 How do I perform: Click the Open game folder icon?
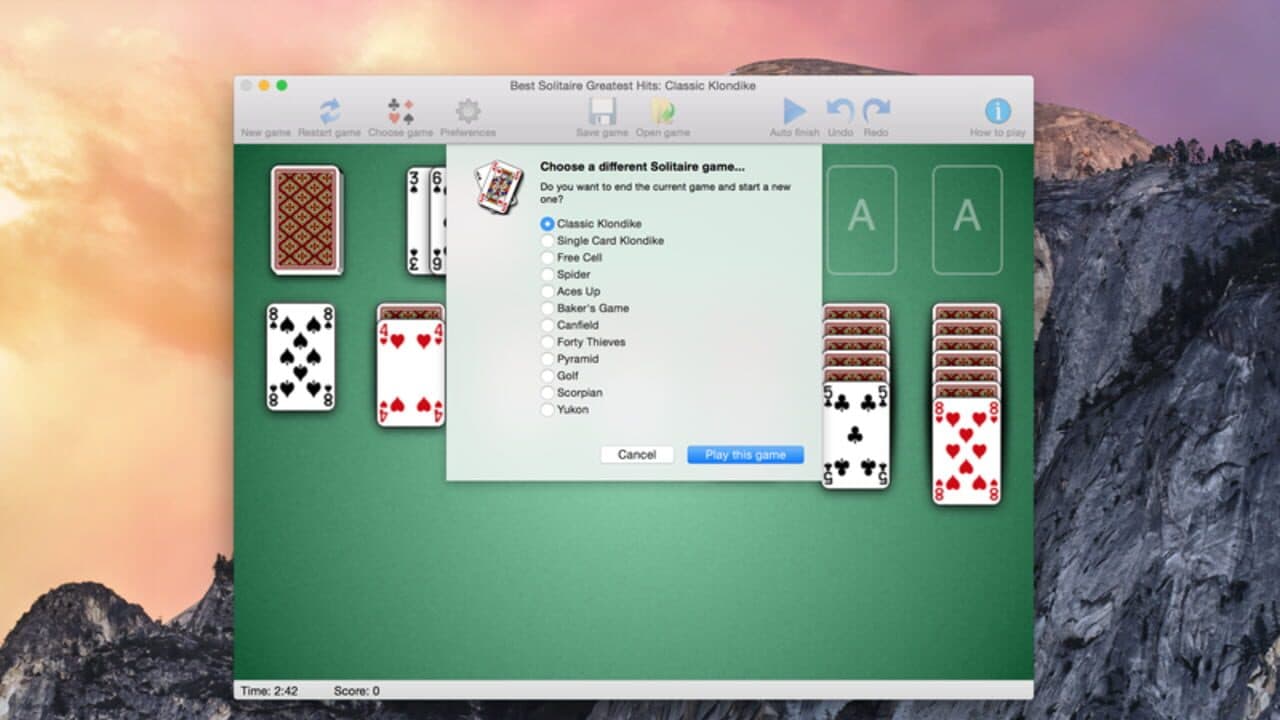662,111
